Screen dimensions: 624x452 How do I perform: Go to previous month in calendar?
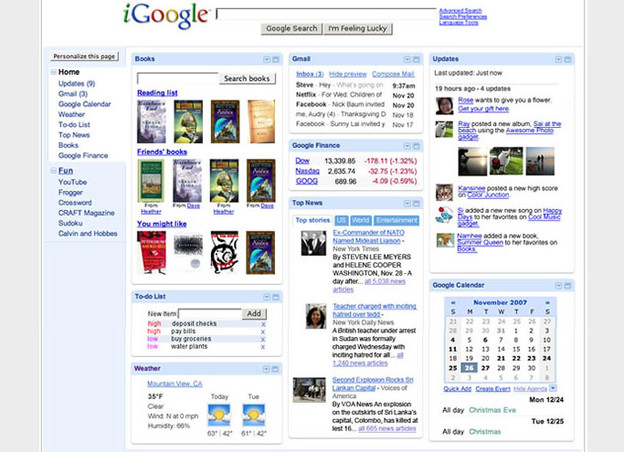pyautogui.click(x=453, y=302)
